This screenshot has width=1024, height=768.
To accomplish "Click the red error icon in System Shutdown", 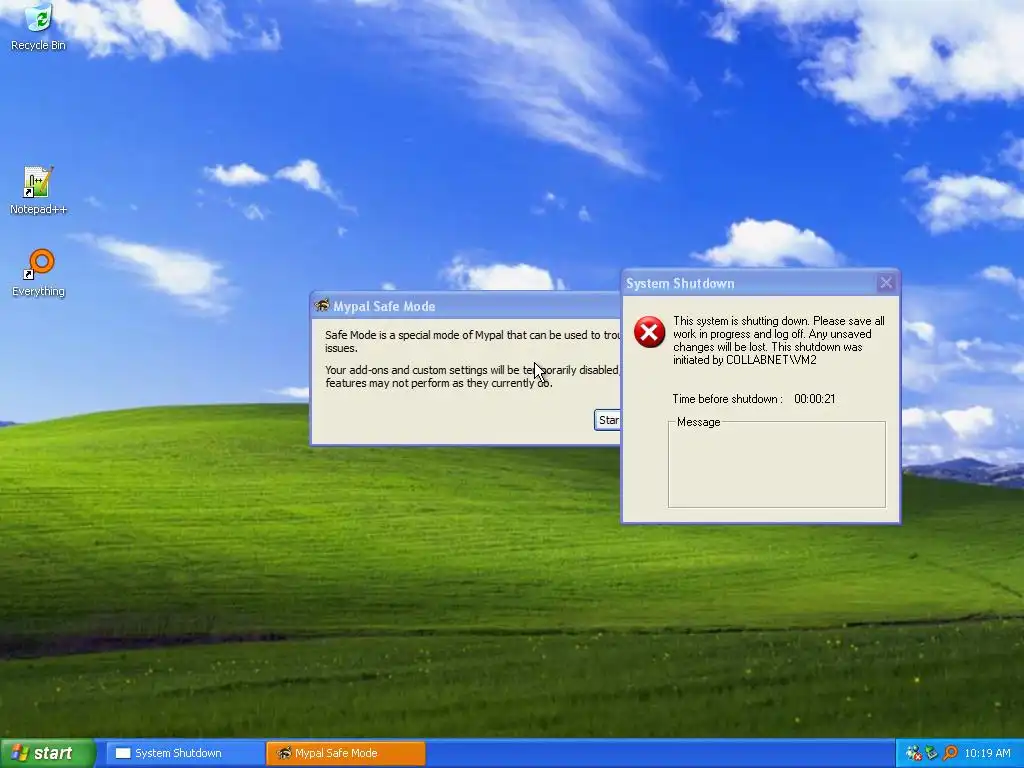I will coord(649,332).
